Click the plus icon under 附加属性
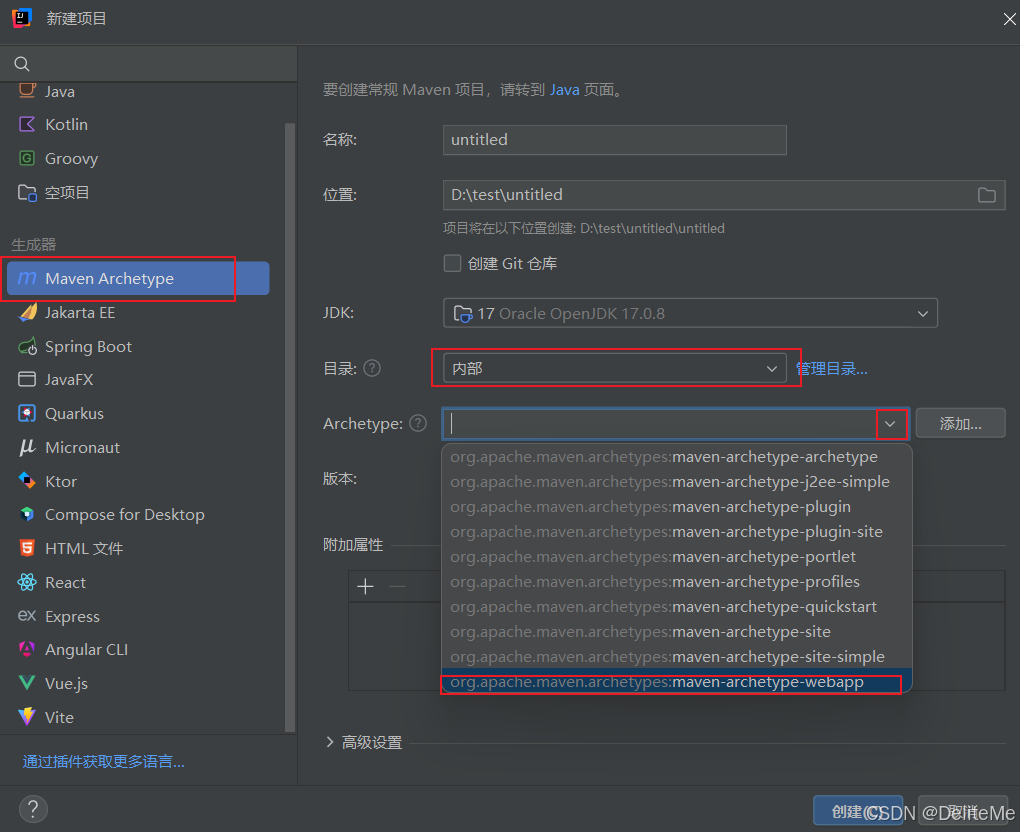 pyautogui.click(x=366, y=586)
